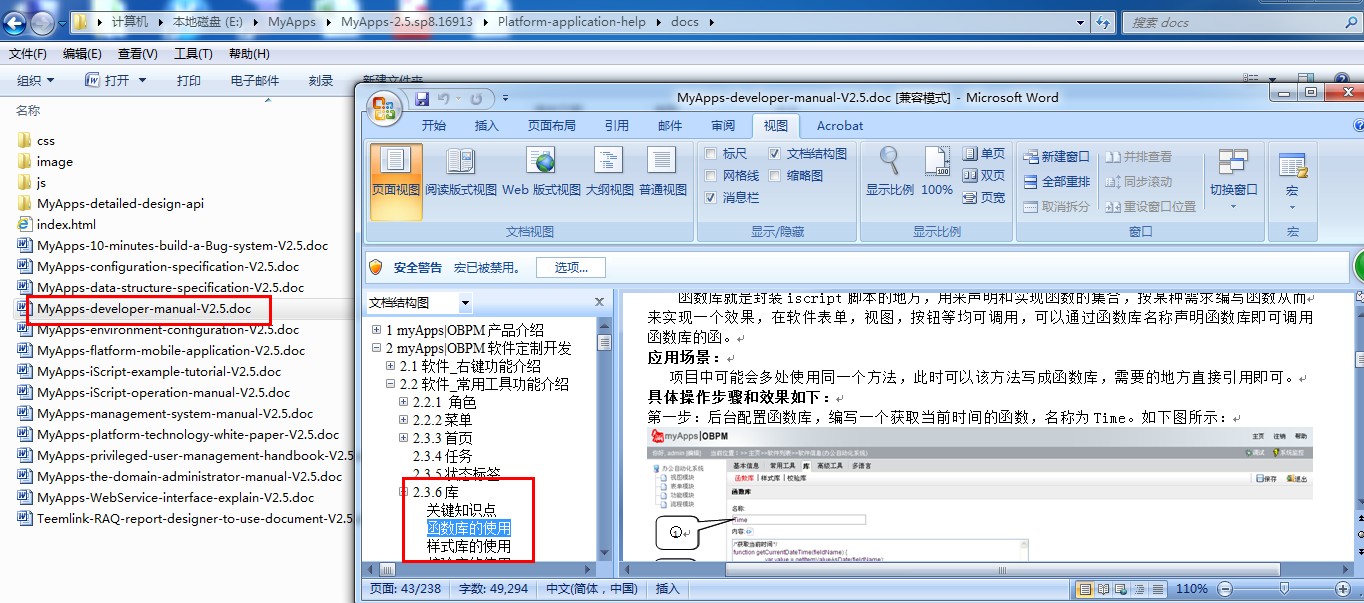Collapse 2 myApps|OBPM 软件定制开发 node

(x=376, y=348)
